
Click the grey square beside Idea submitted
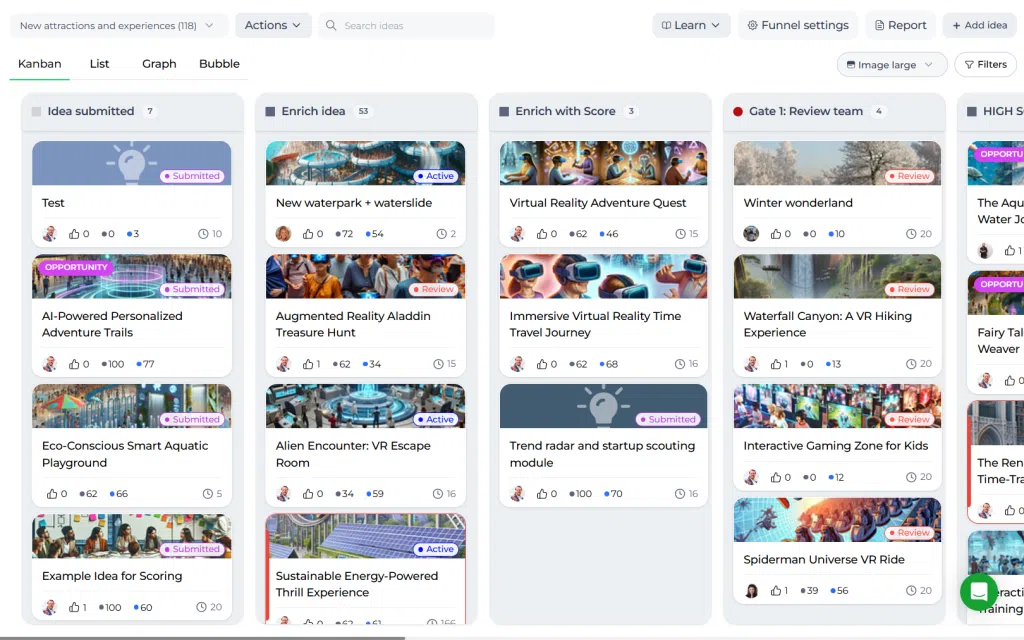37,112
